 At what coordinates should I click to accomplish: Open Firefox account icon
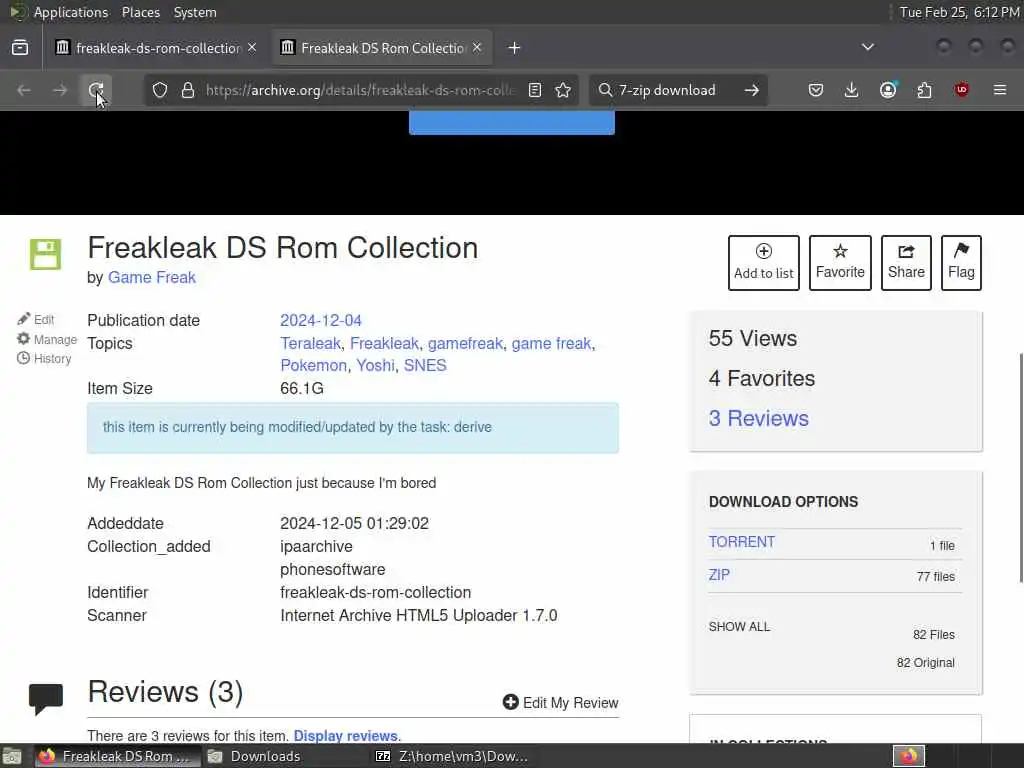point(888,90)
